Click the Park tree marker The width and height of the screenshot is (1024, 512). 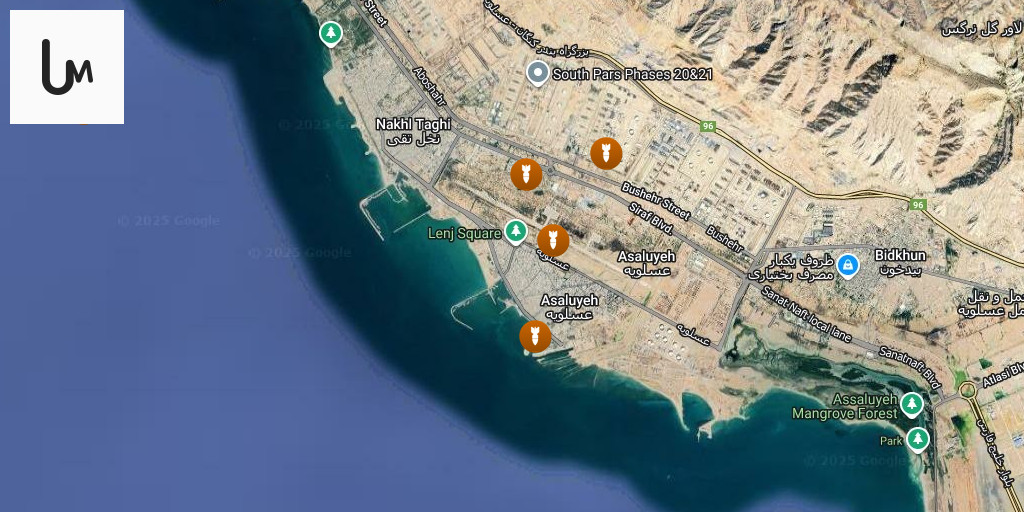click(x=918, y=440)
